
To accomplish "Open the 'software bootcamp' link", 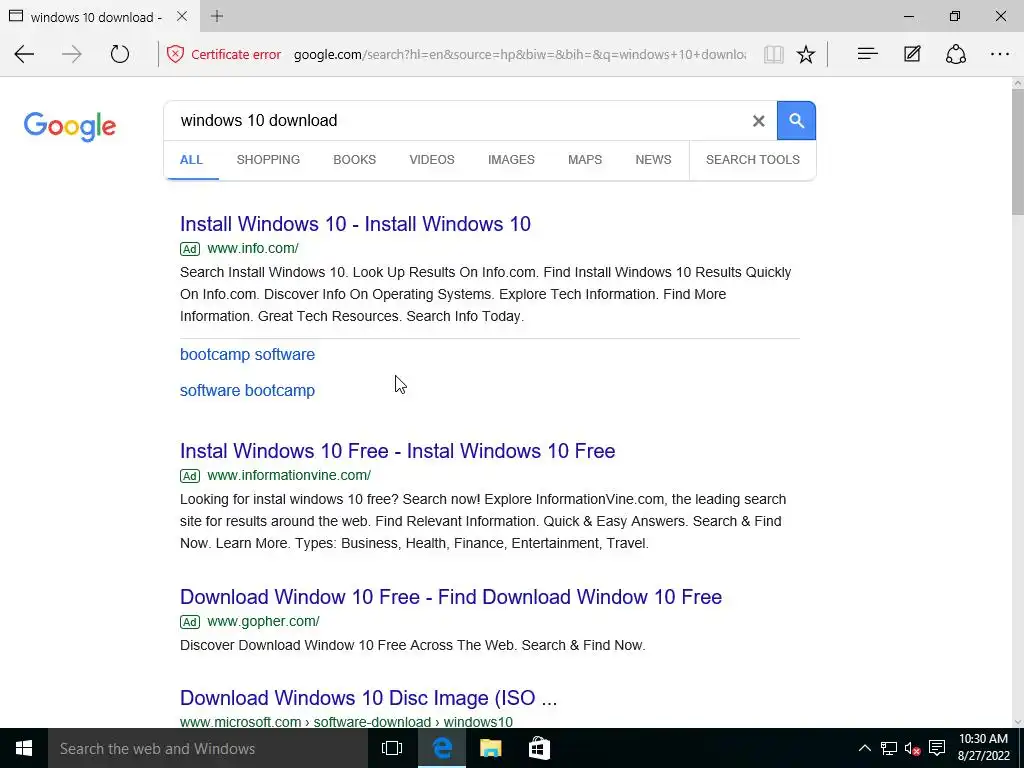I will coord(248,391).
